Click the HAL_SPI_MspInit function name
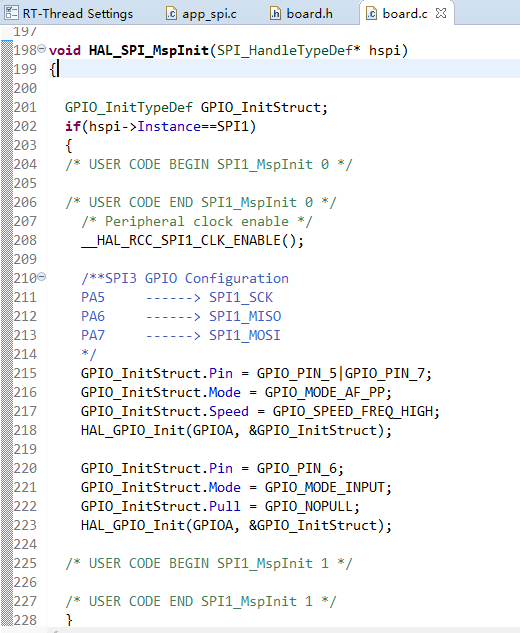520x633 pixels. point(149,50)
